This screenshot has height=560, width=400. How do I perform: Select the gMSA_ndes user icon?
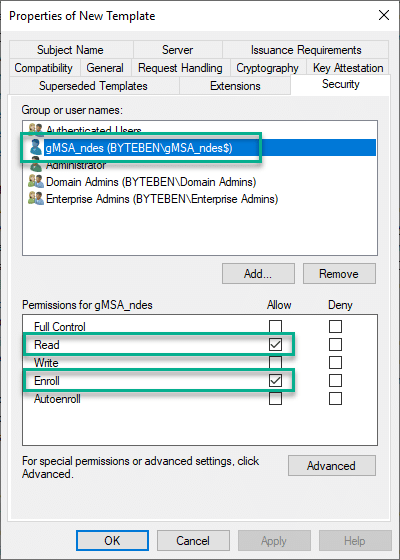[x=36, y=148]
